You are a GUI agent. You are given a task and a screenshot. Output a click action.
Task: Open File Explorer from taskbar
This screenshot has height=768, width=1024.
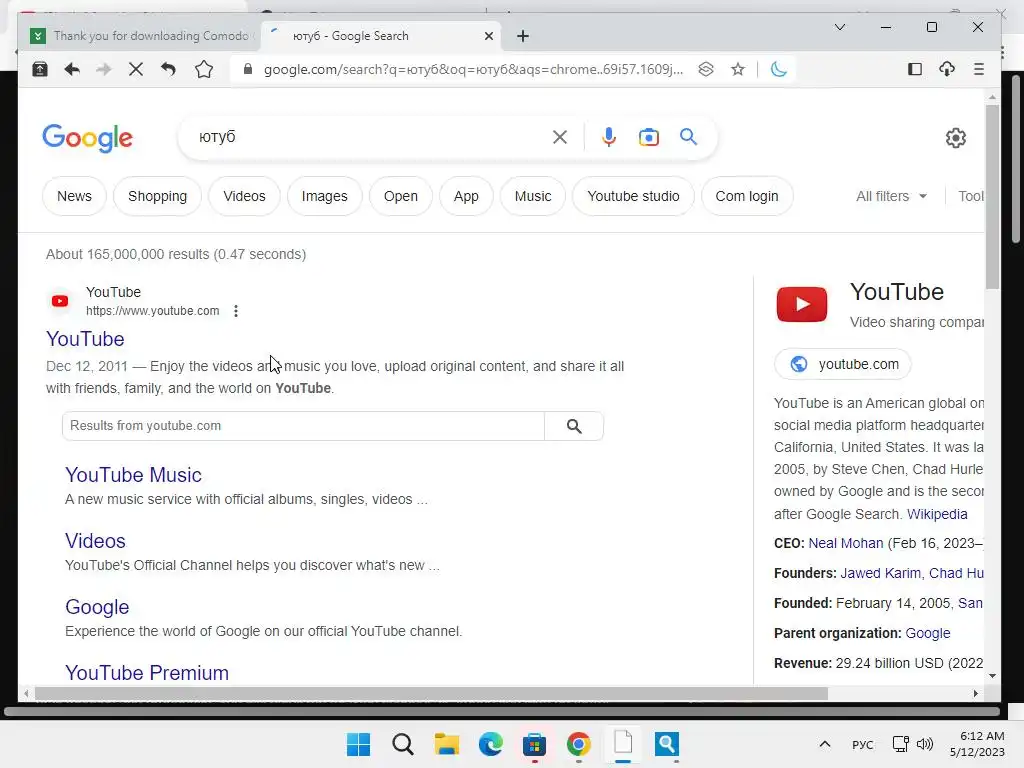coord(447,744)
